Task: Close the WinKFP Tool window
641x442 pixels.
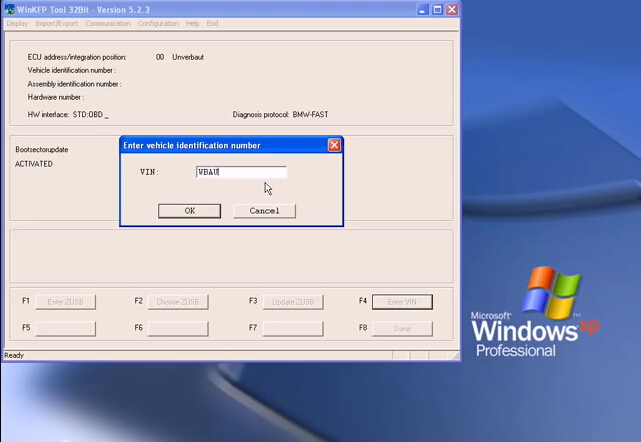Action: (452, 9)
